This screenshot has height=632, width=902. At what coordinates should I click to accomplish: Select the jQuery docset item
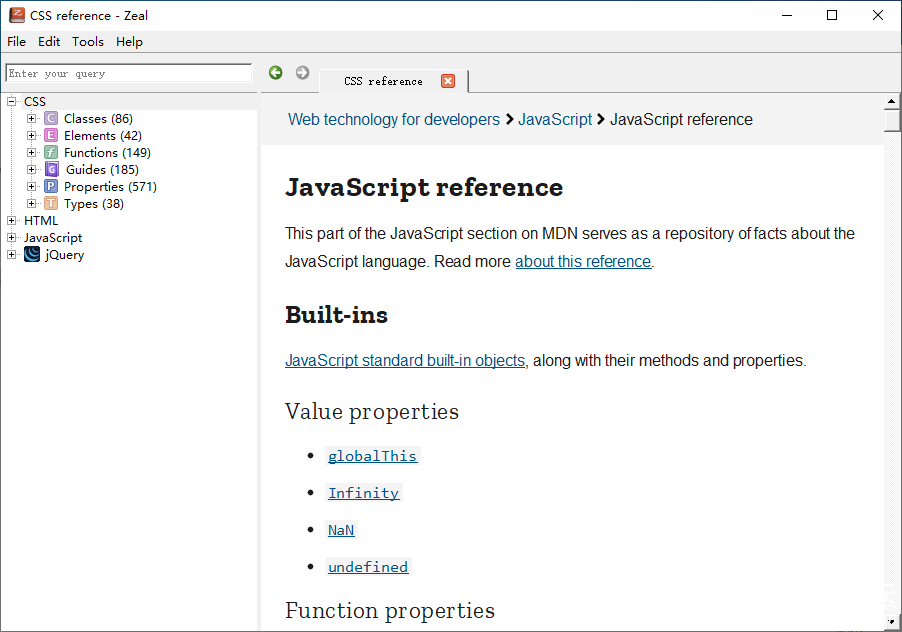(64, 254)
